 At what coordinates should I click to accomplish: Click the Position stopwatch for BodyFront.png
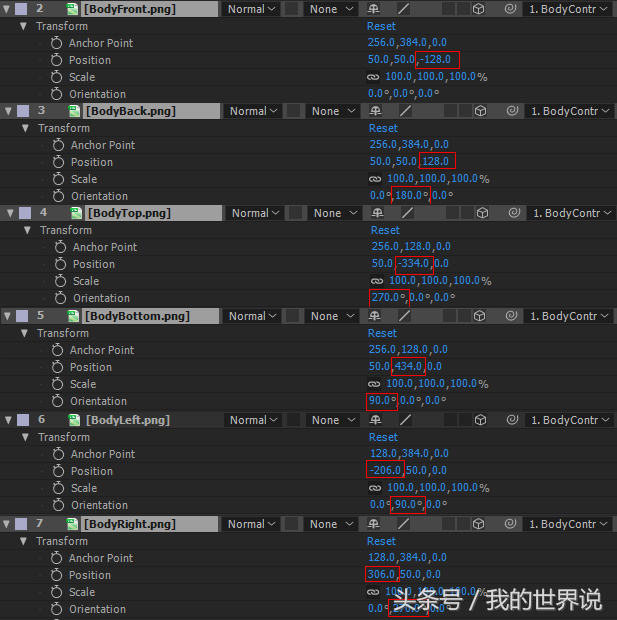click(58, 60)
